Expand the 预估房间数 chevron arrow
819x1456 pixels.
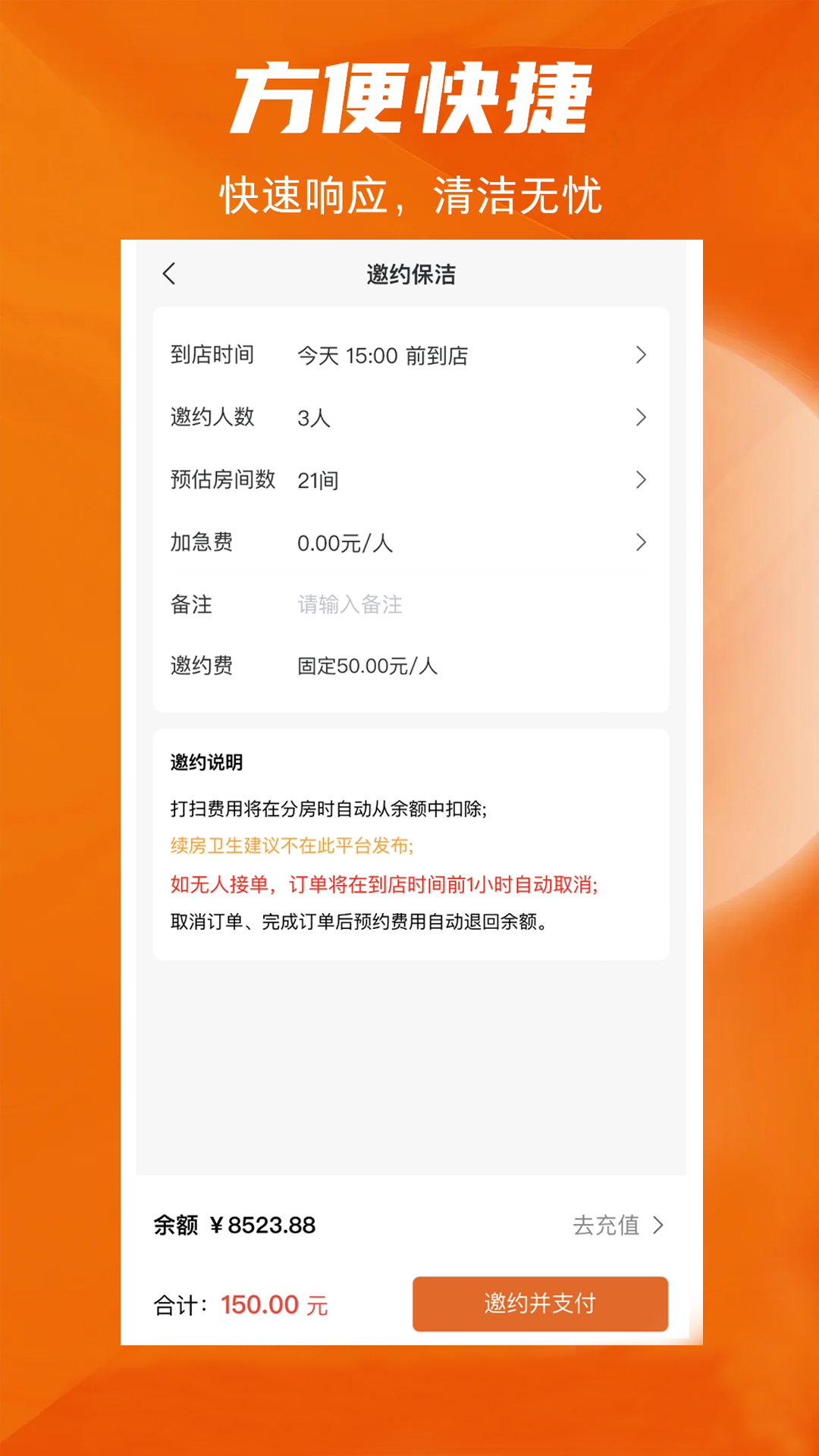pyautogui.click(x=641, y=479)
